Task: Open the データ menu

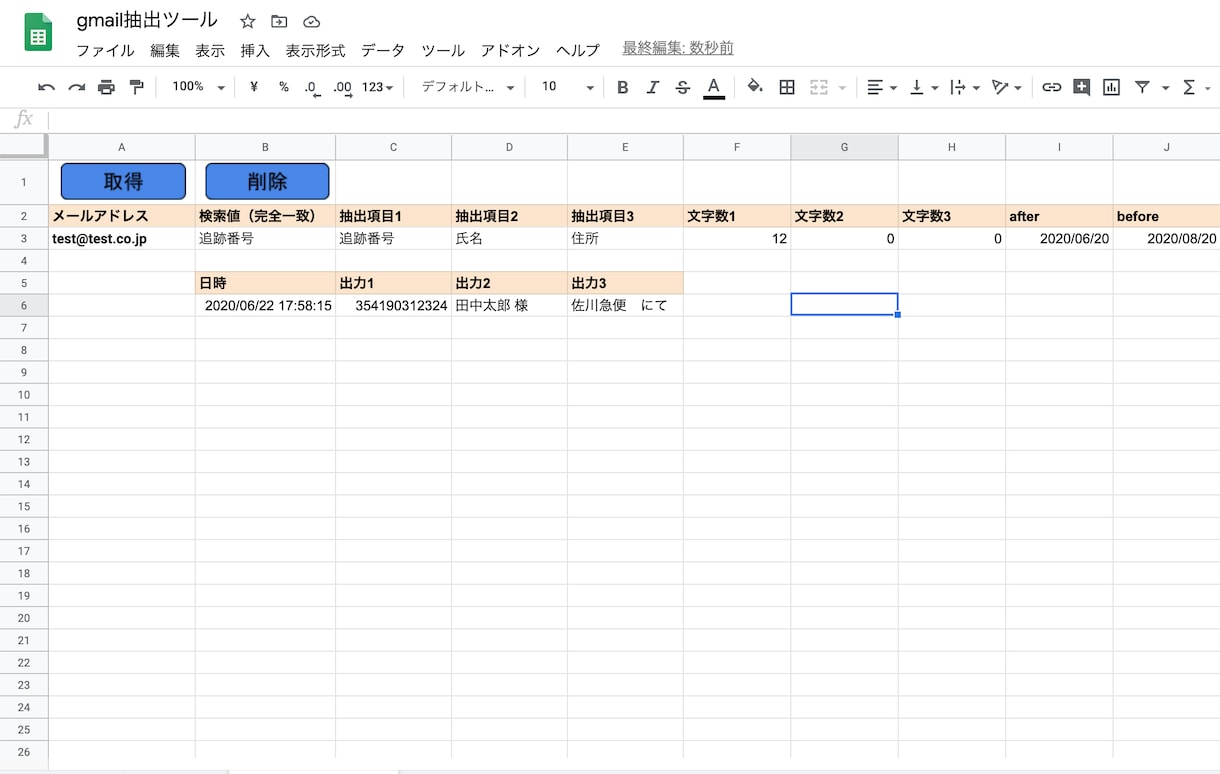Action: [383, 50]
